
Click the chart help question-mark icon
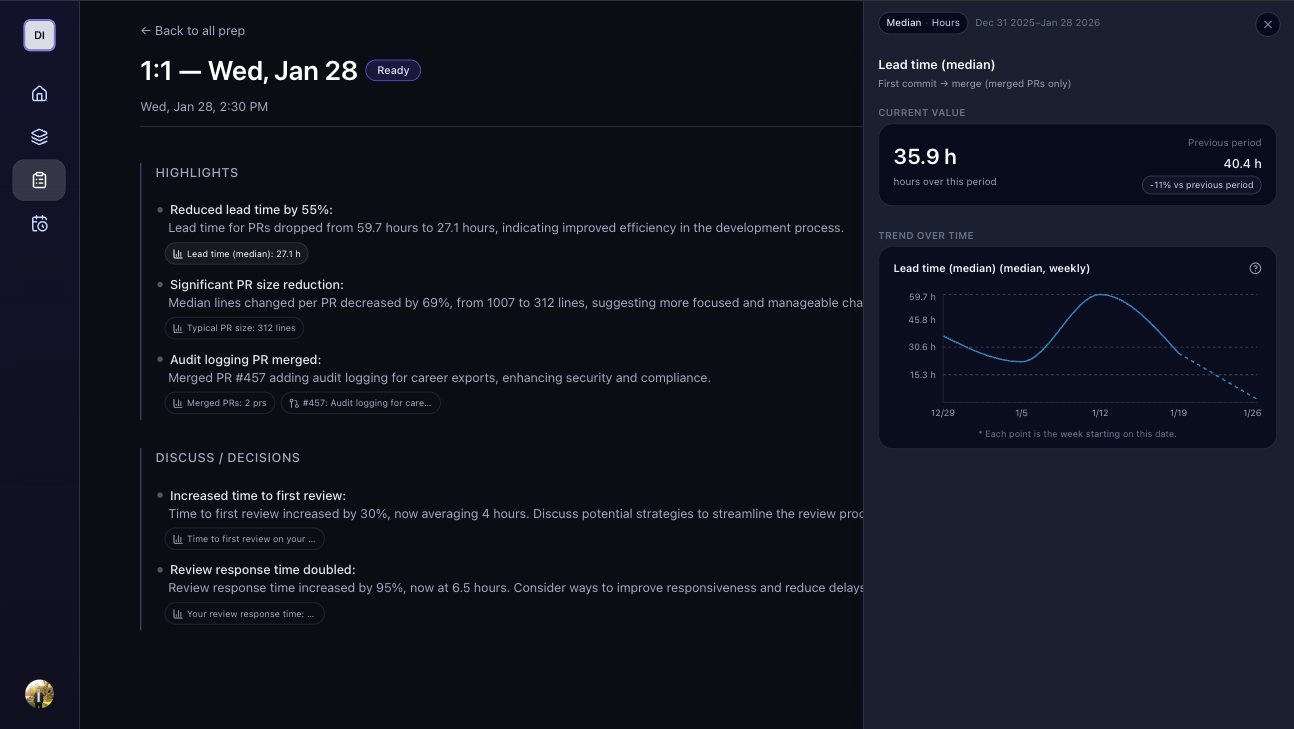(1255, 268)
